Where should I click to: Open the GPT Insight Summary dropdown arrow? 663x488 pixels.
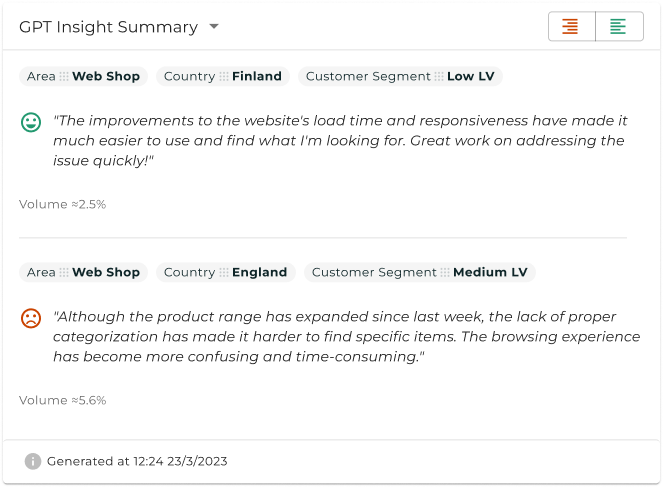[214, 27]
